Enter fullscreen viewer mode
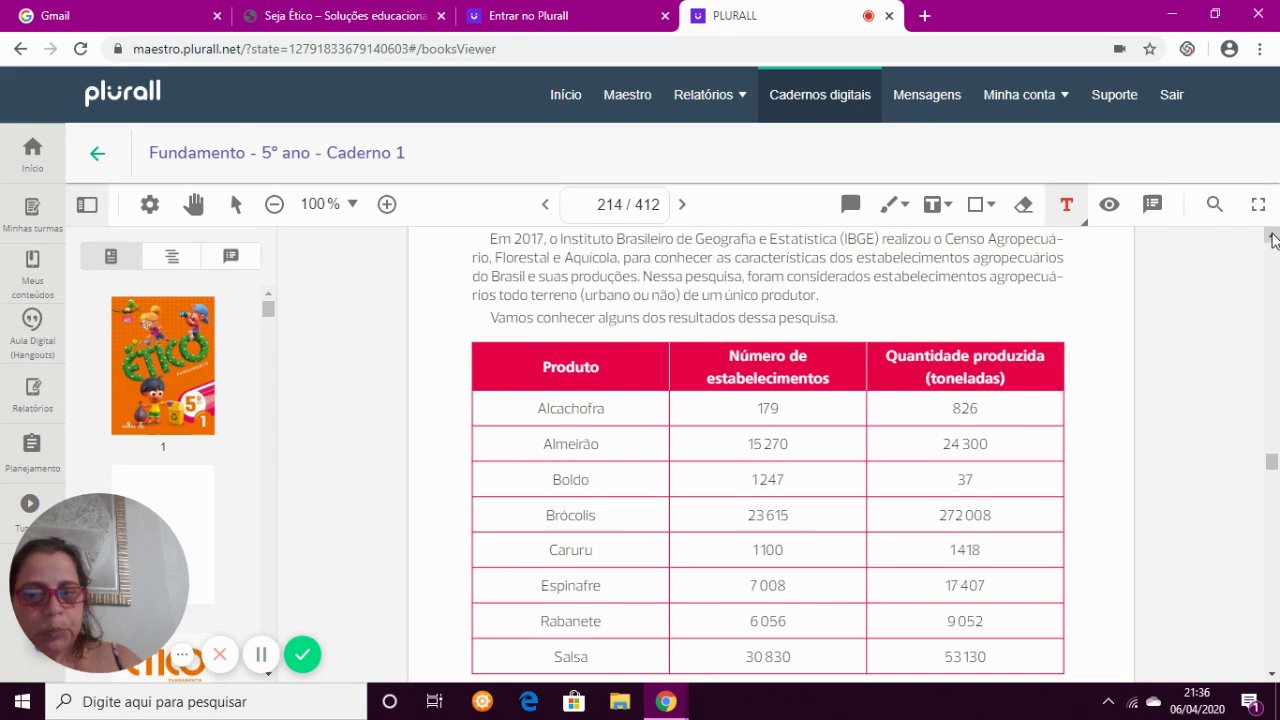1280x720 pixels. [x=1258, y=204]
